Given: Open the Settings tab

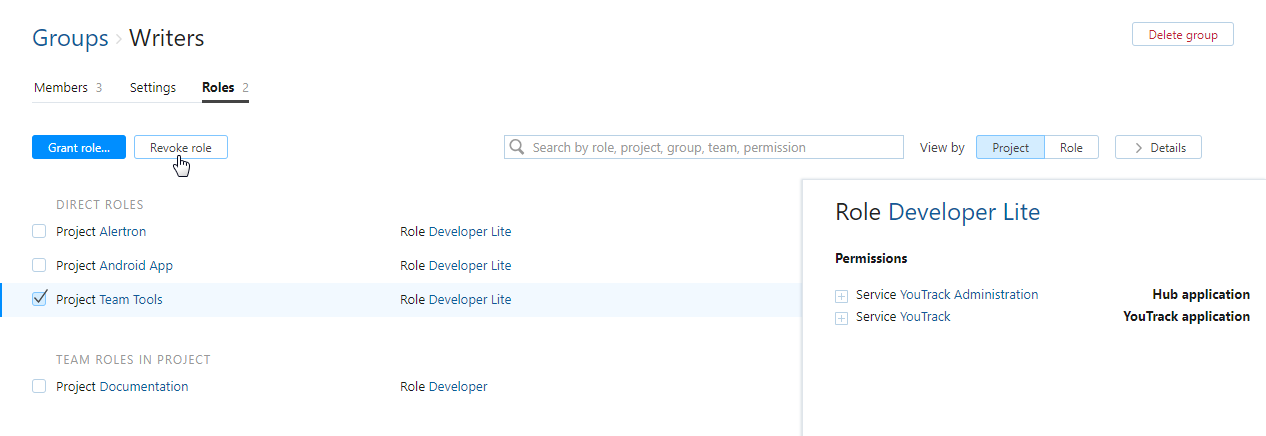Looking at the screenshot, I should 153,88.
